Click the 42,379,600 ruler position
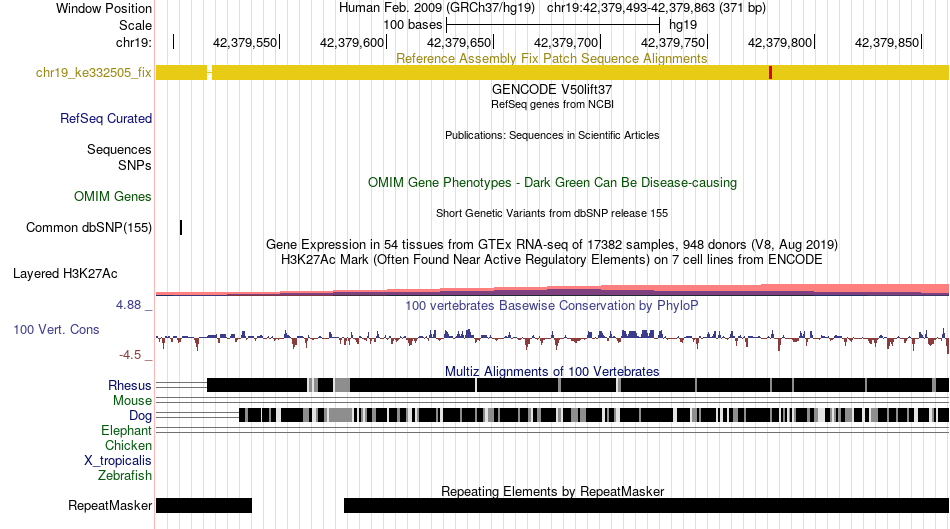This screenshot has height=529, width=950. pos(352,42)
